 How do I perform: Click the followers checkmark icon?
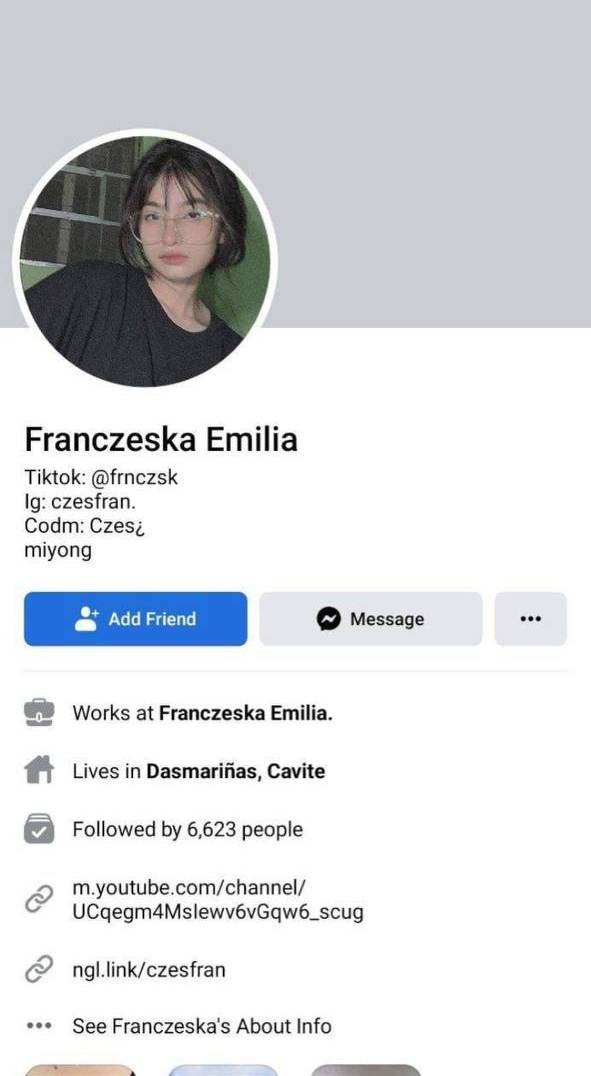(39, 829)
